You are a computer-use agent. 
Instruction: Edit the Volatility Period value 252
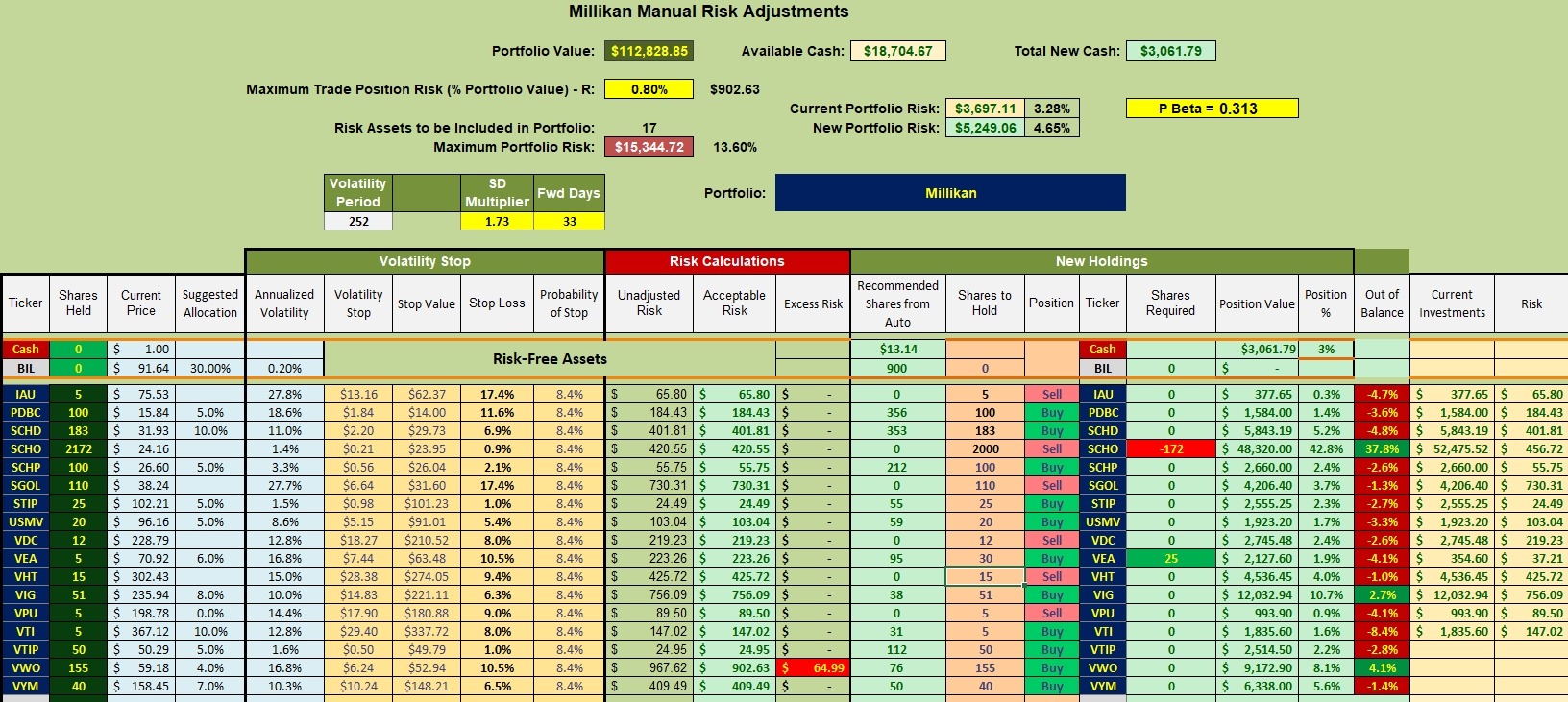point(358,221)
